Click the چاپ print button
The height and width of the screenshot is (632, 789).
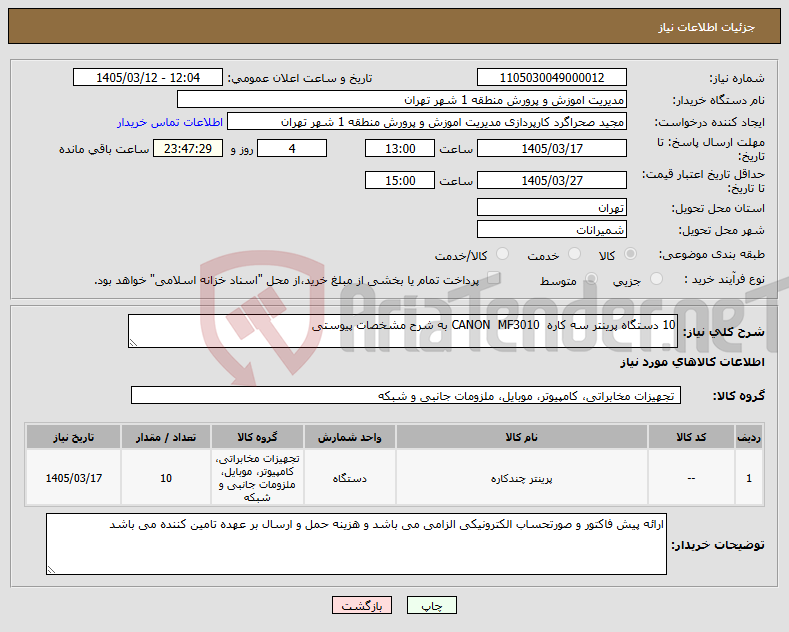click(432, 605)
